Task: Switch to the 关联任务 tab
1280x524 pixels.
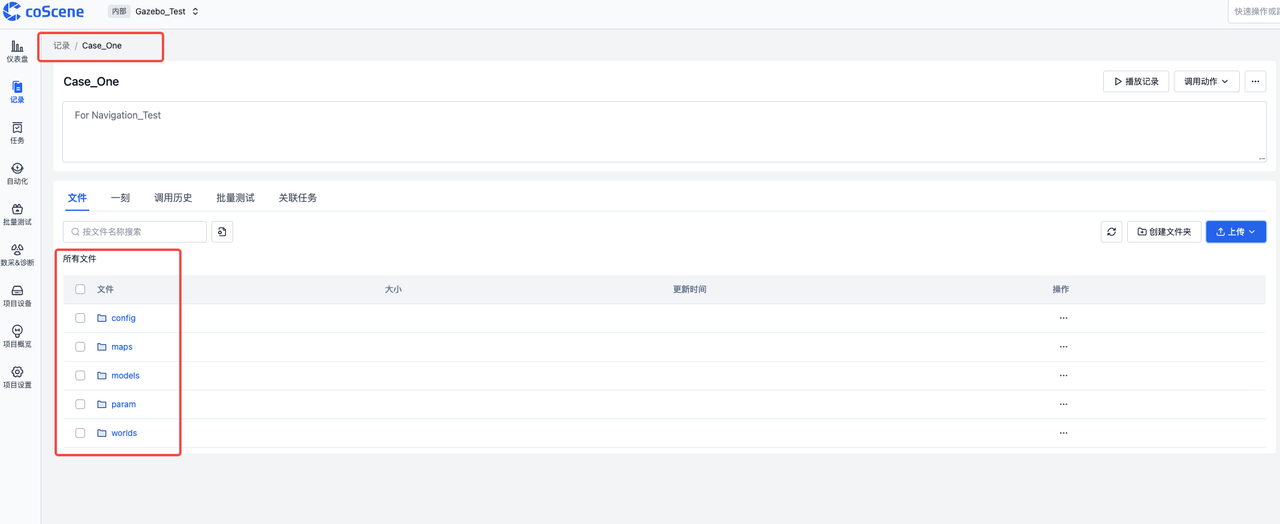Action: point(297,198)
